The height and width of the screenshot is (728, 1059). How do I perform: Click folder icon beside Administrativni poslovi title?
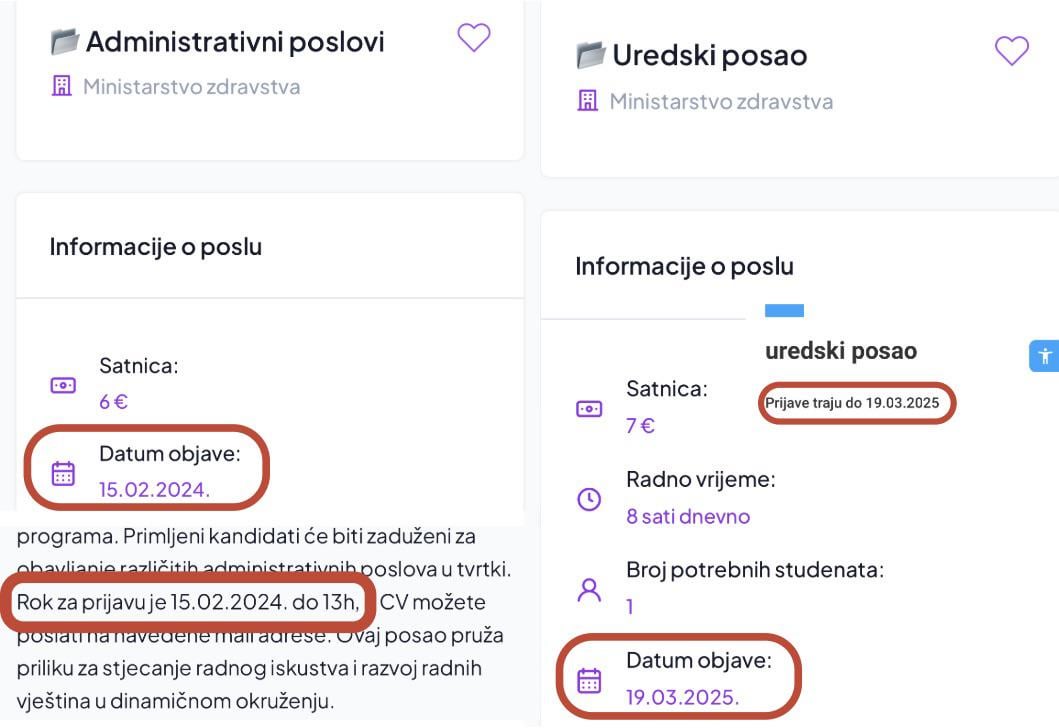tap(65, 42)
